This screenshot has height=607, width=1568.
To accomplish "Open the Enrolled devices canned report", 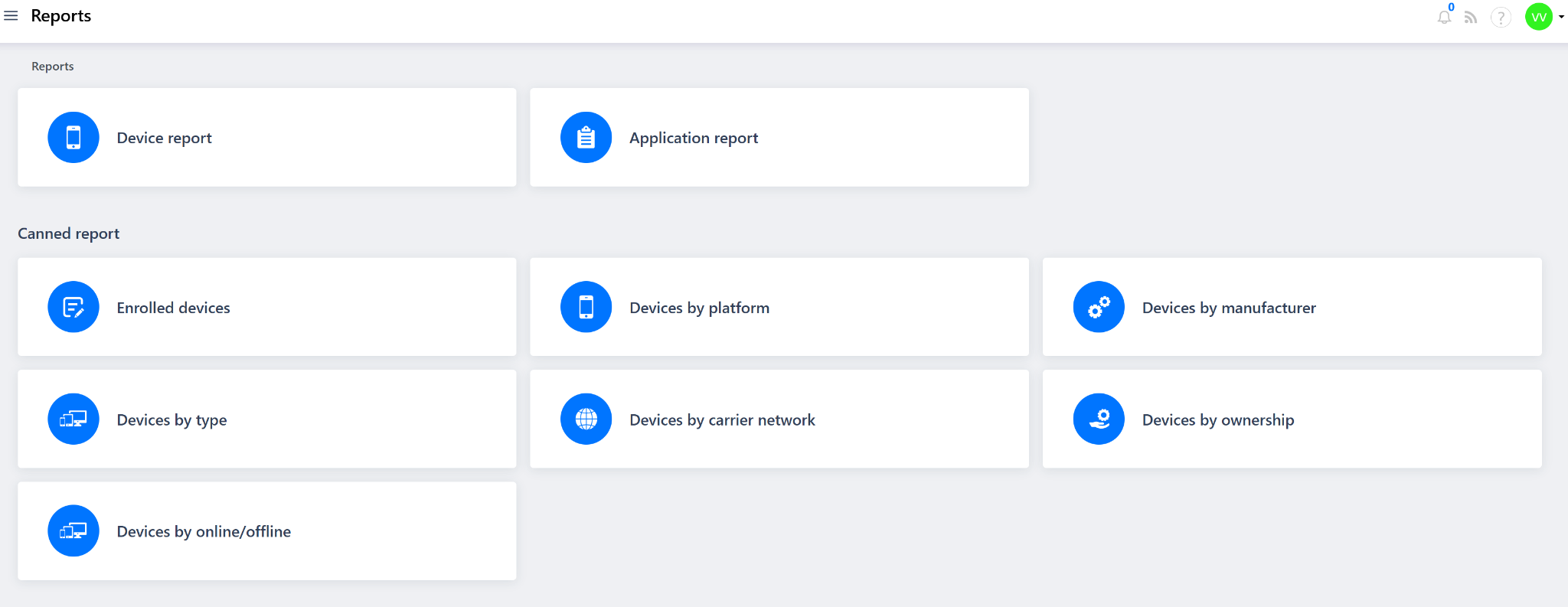I will (173, 308).
